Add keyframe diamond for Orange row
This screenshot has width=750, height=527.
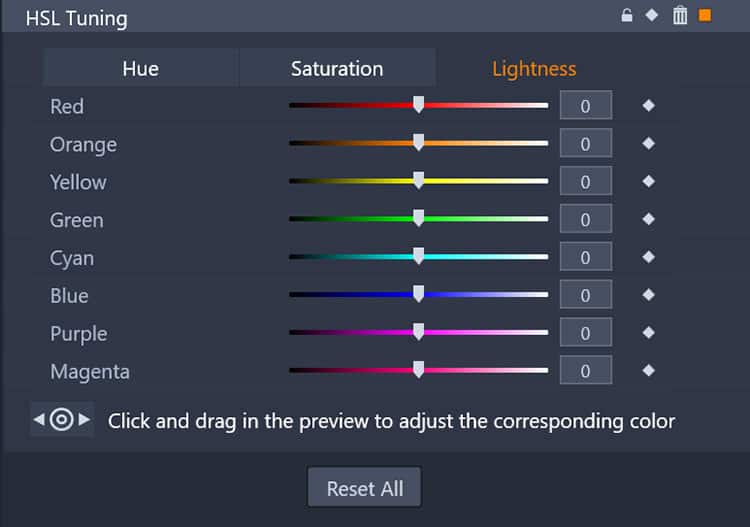click(x=649, y=143)
